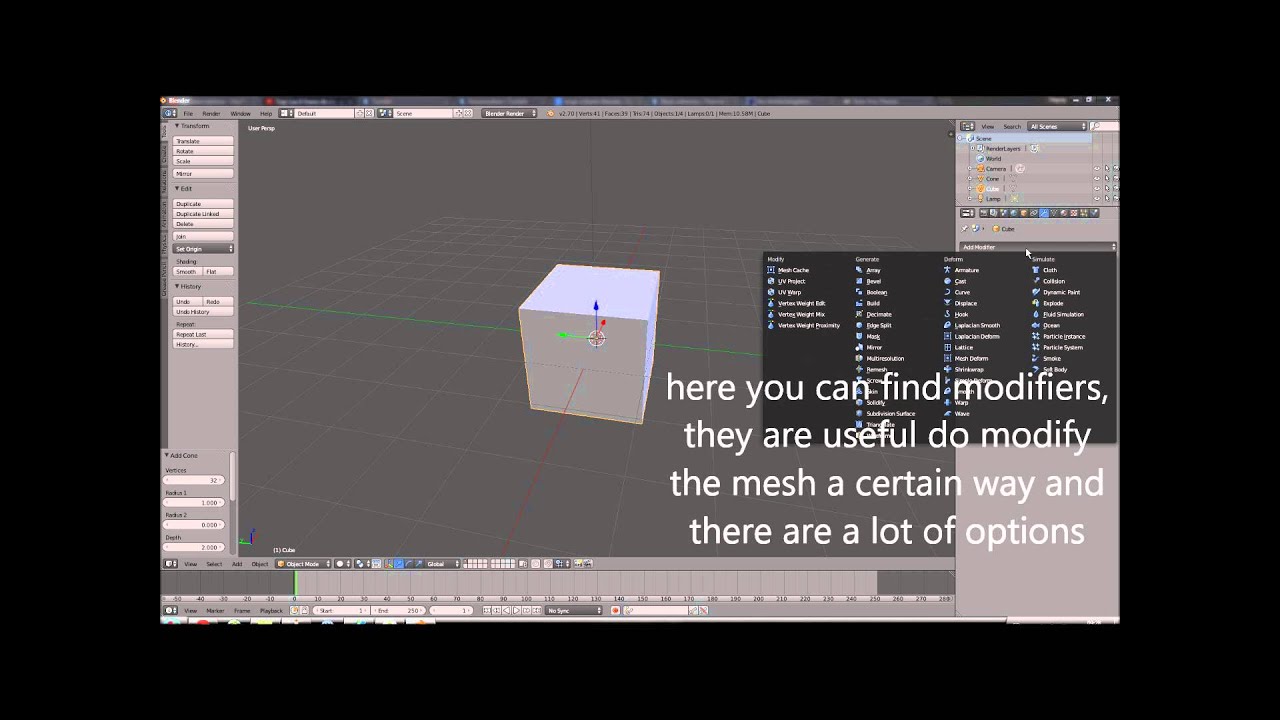Open the File menu
Screen dimensions: 1280x720
[187, 113]
